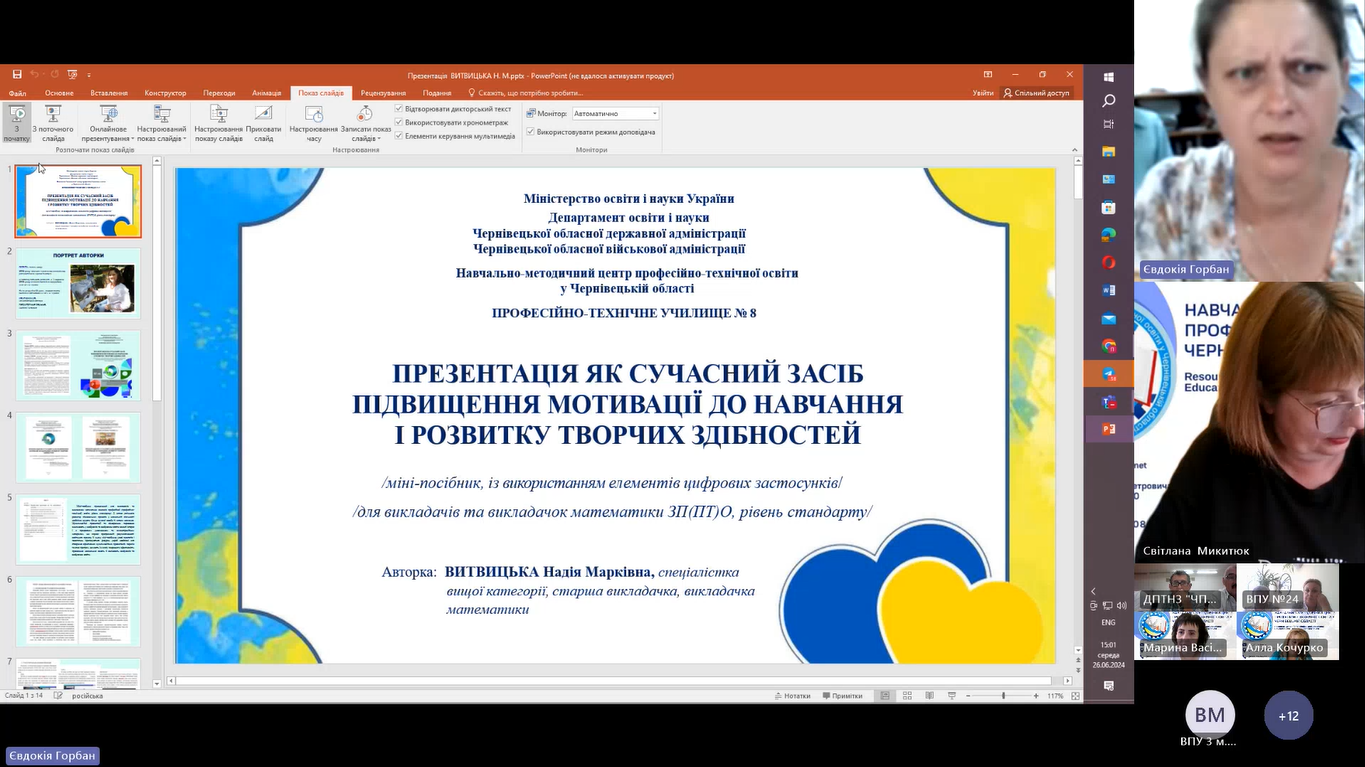Toggle 'Відтворювати дикторський текст' checkbox
The image size is (1365, 767).
400,109
